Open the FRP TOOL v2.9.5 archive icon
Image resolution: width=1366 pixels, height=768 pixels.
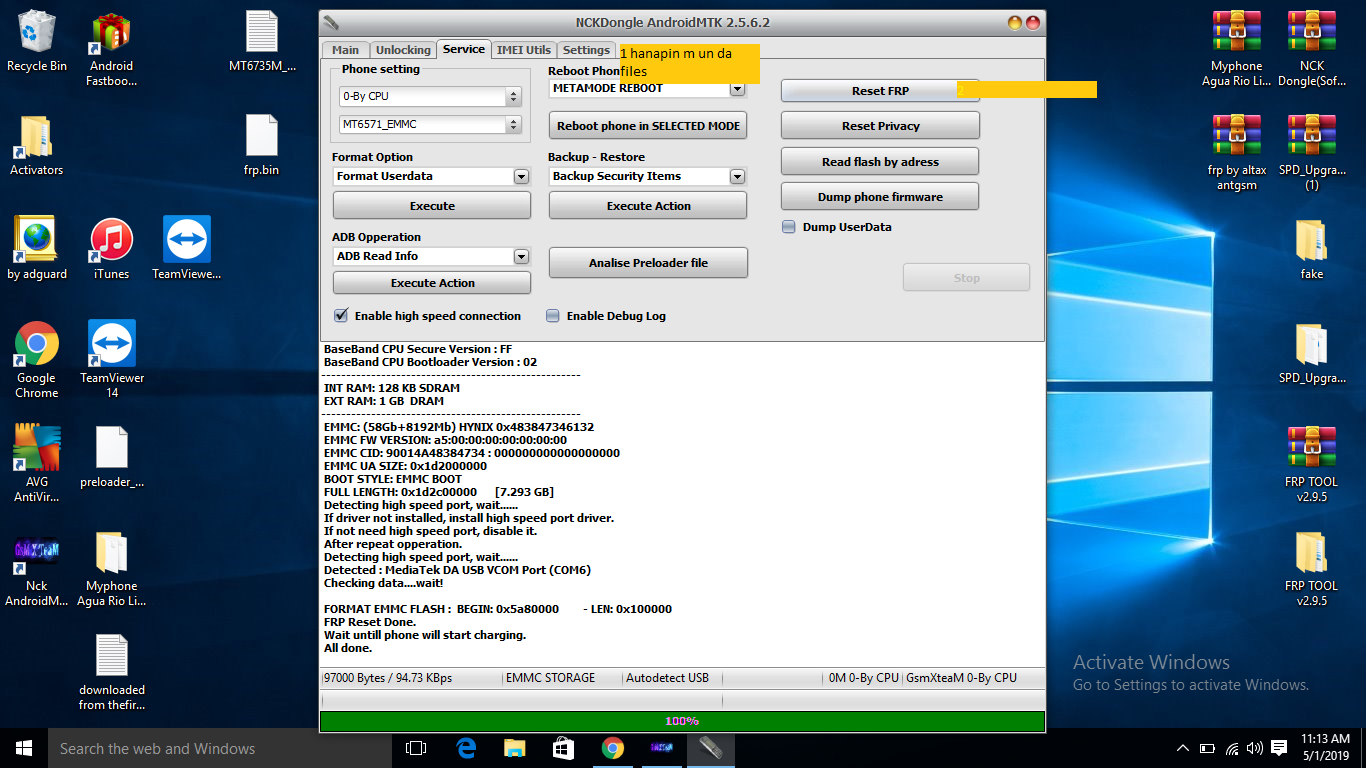(1311, 462)
